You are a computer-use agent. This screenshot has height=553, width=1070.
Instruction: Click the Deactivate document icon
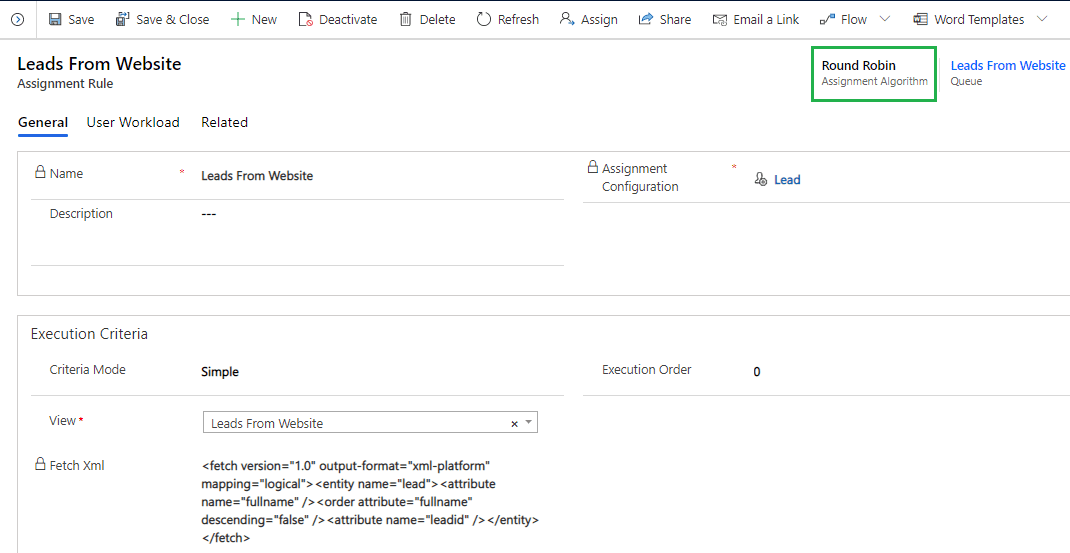[x=306, y=19]
